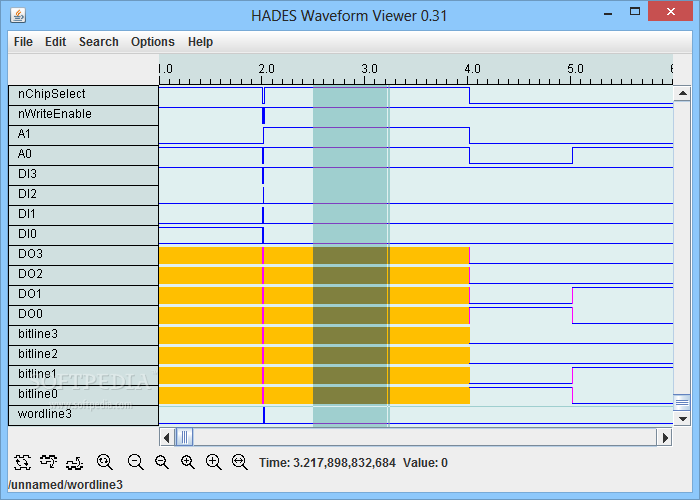
Task: Click the large zoom out magnifier icon
Action: point(136,462)
